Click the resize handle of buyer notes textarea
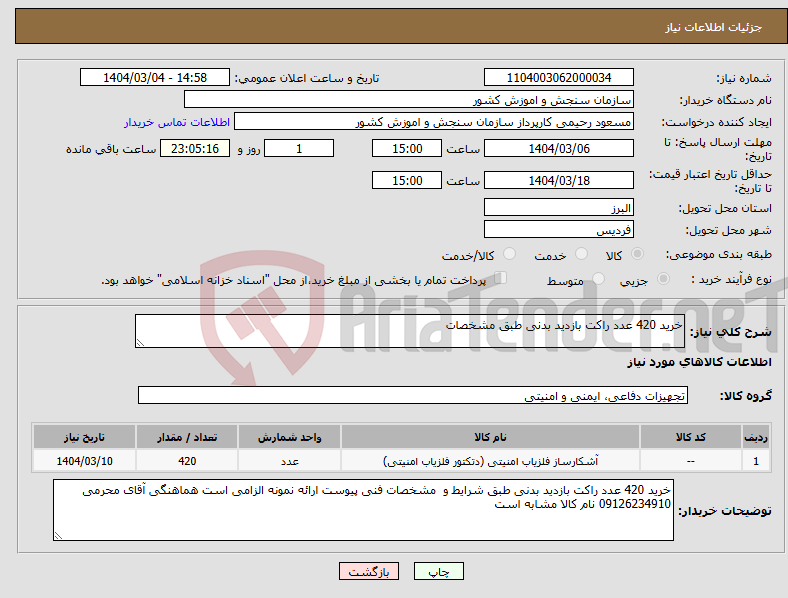The image size is (788, 598). (x=58, y=536)
